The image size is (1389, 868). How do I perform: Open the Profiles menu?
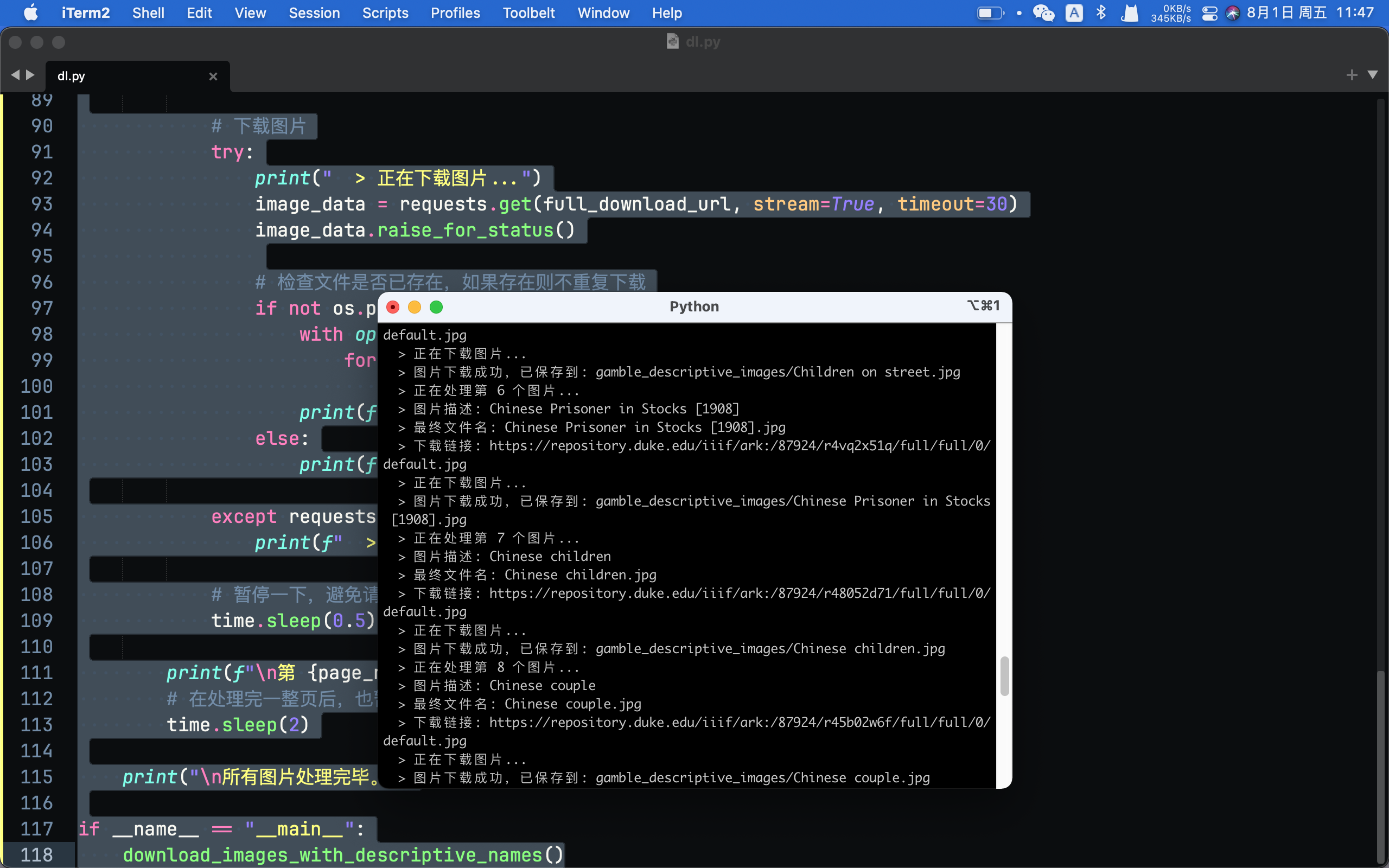455,12
